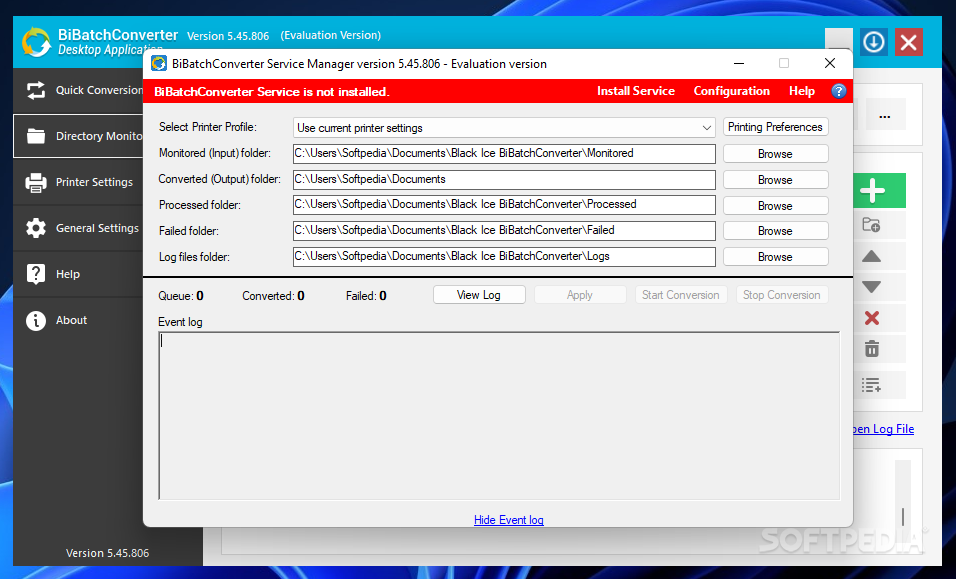Click the red X remove item icon
Screen dimensions: 956x579
[872, 318]
